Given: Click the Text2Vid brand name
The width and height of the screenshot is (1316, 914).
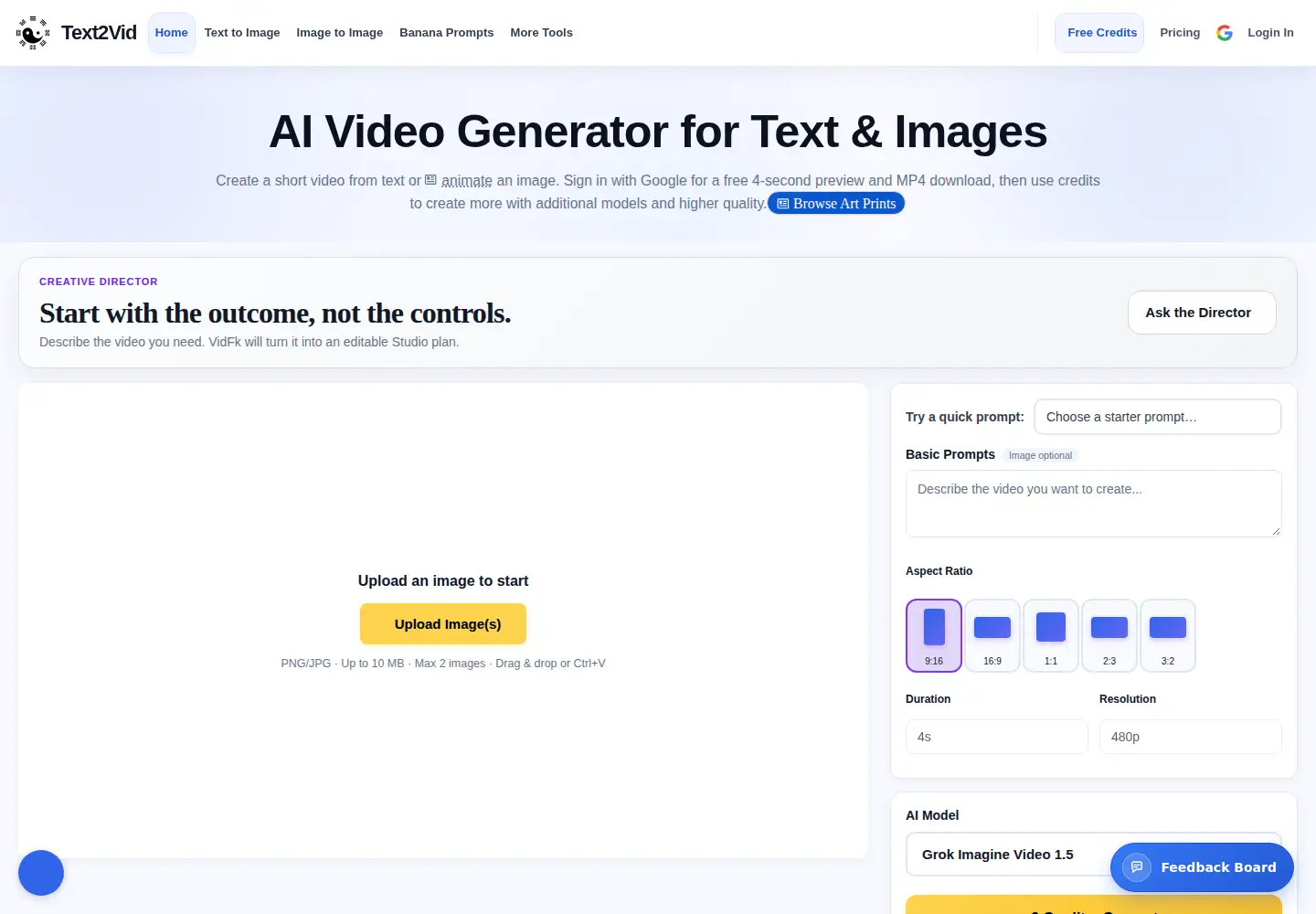Looking at the screenshot, I should coord(99,33).
